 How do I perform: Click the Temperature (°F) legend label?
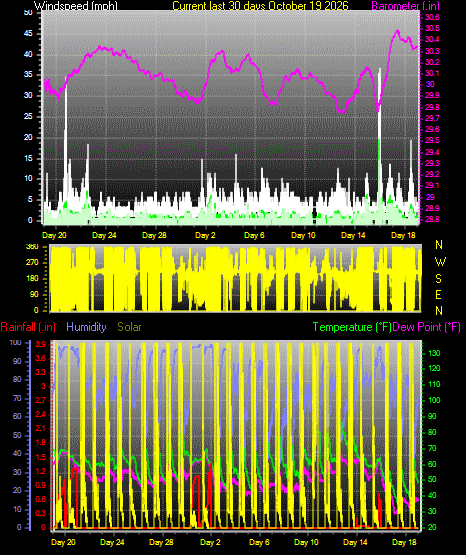(x=352, y=327)
